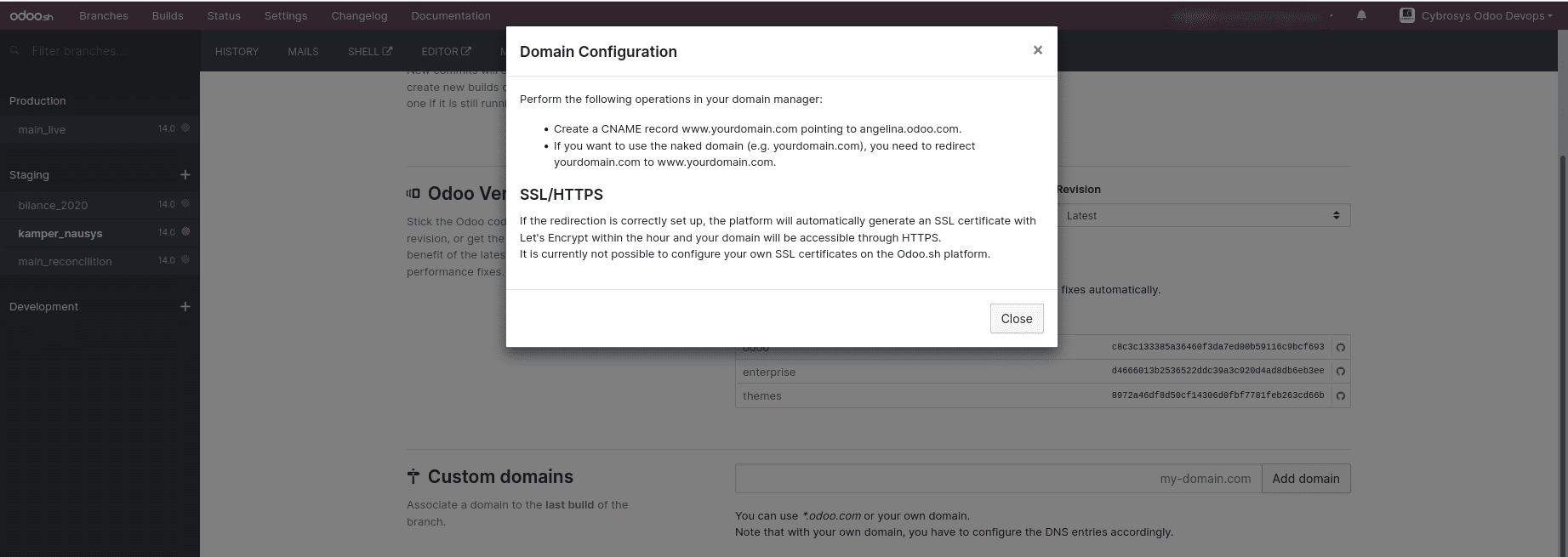Open the Documentation link
The height and width of the screenshot is (557, 1568).
pos(451,15)
